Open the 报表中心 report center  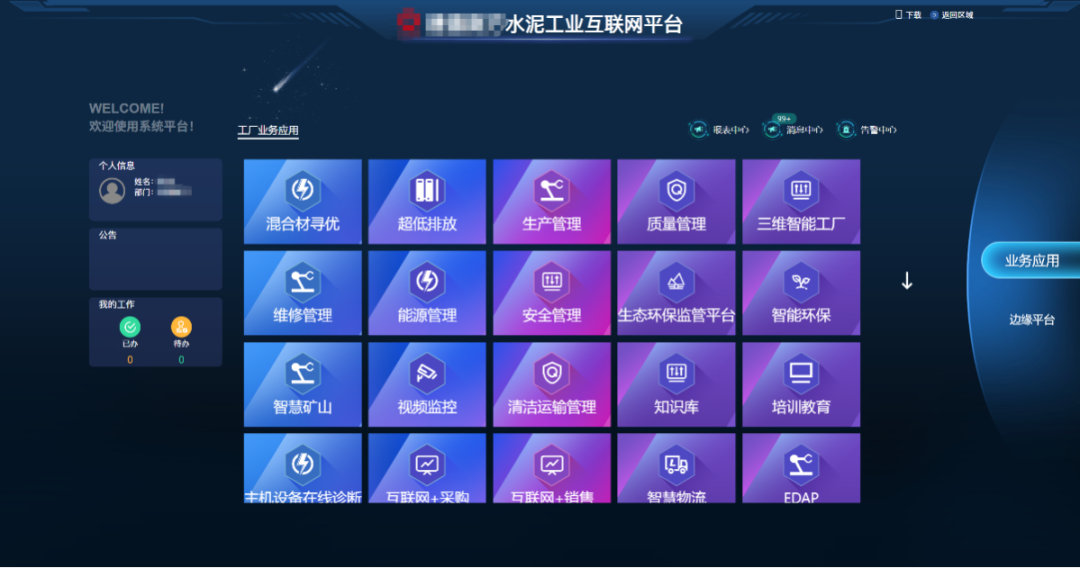(x=720, y=130)
